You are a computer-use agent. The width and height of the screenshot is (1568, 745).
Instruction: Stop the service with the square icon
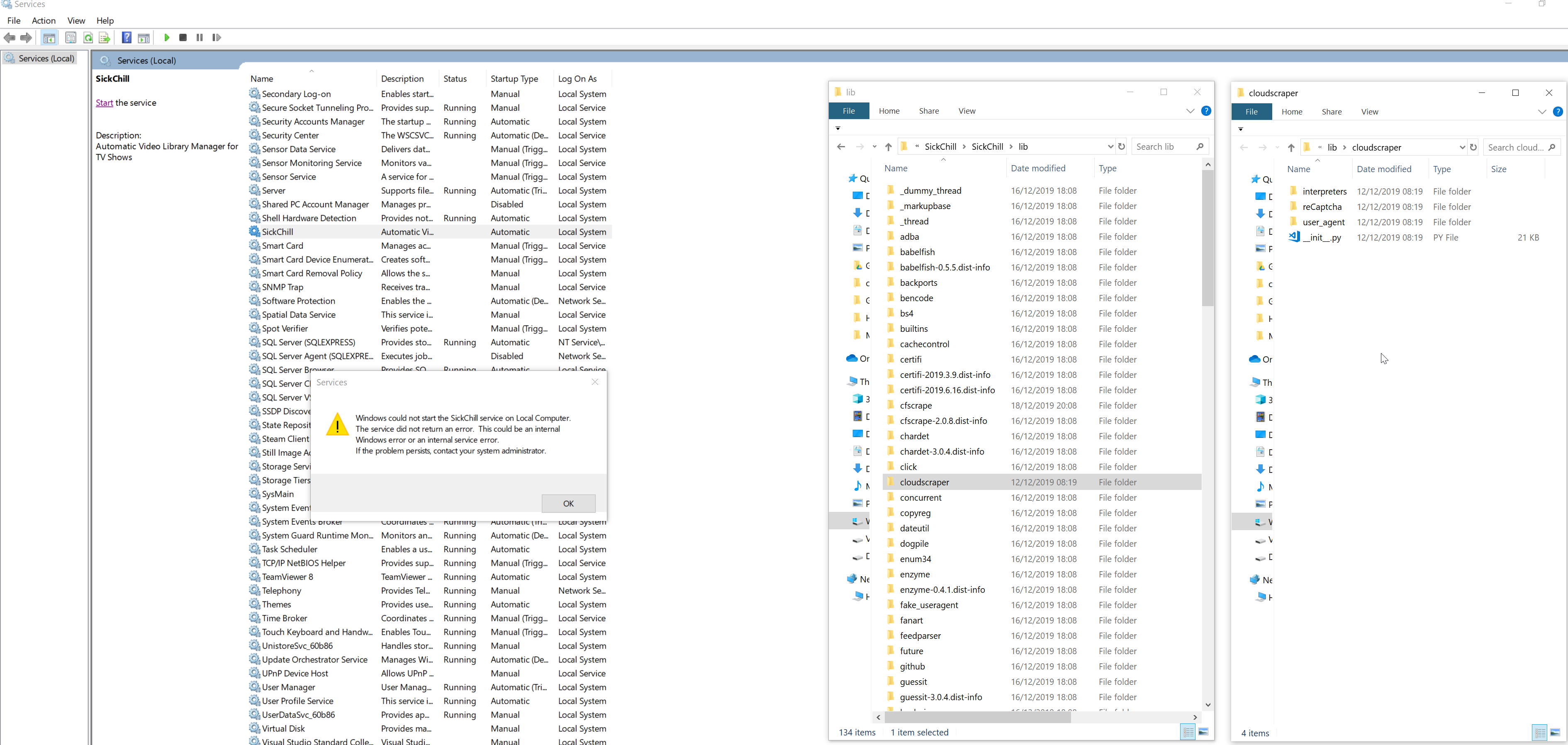(x=183, y=38)
